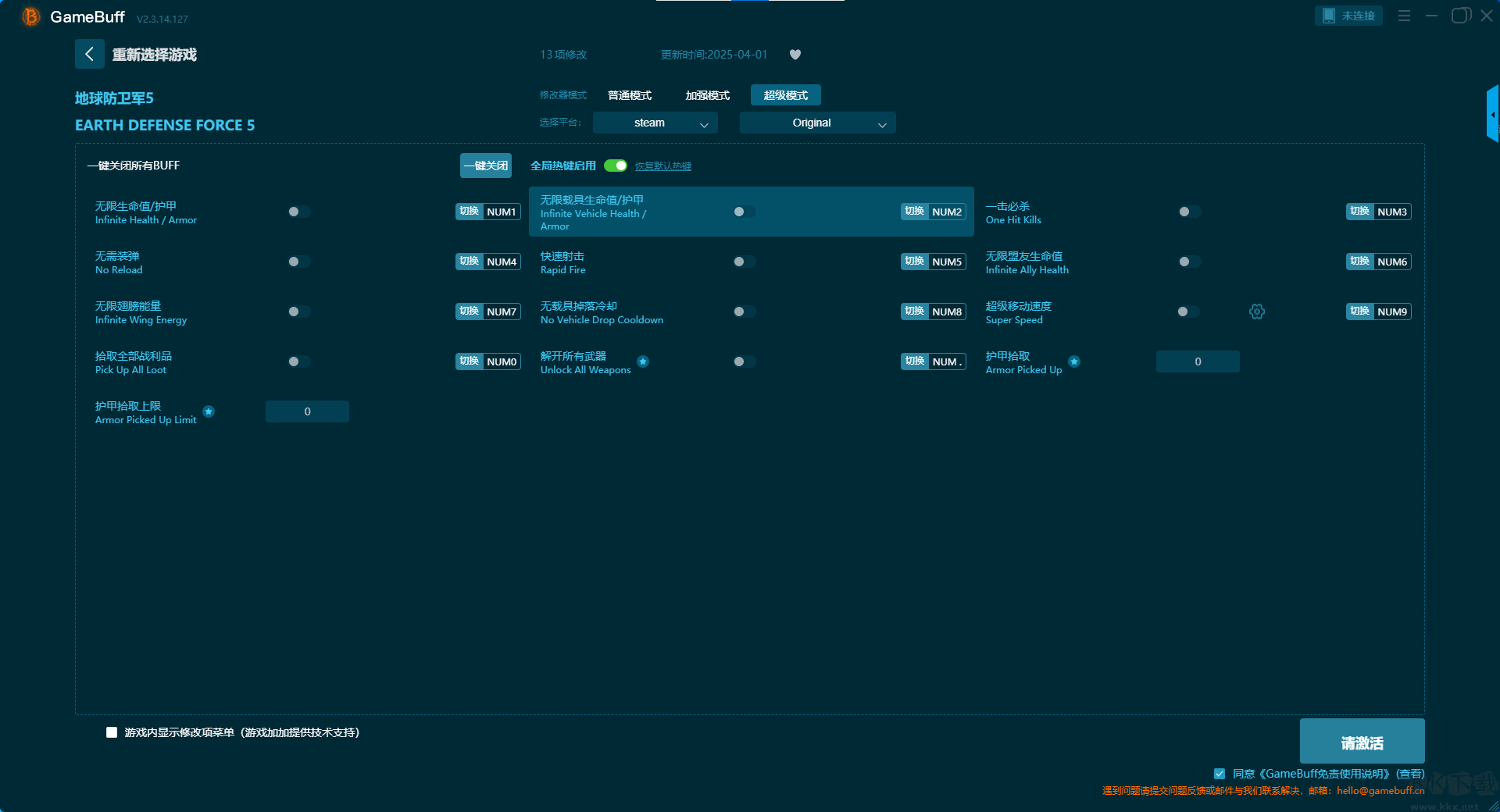Image resolution: width=1500 pixels, height=812 pixels.
Task: Open the steam platform dropdown
Action: click(655, 123)
